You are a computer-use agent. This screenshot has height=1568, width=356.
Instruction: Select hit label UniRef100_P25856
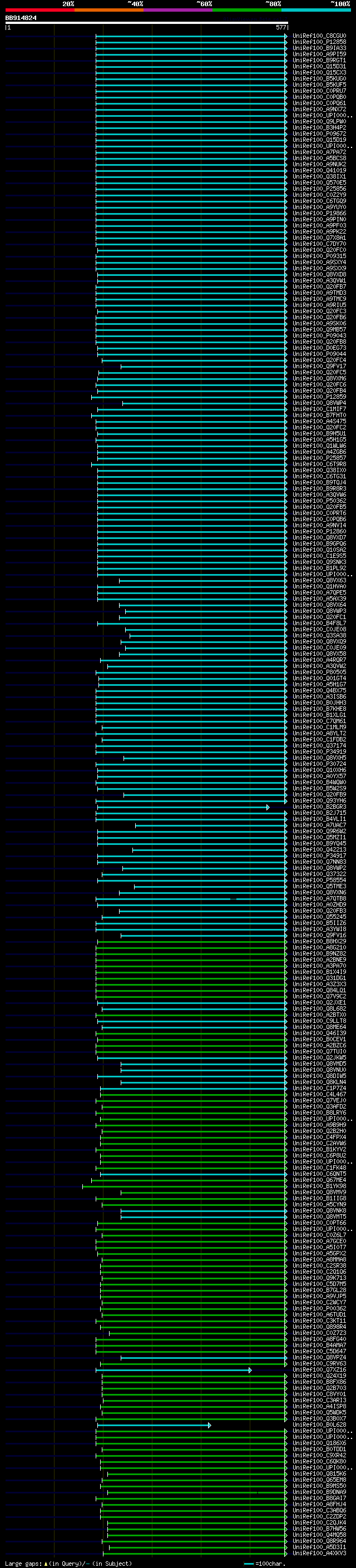(319, 189)
